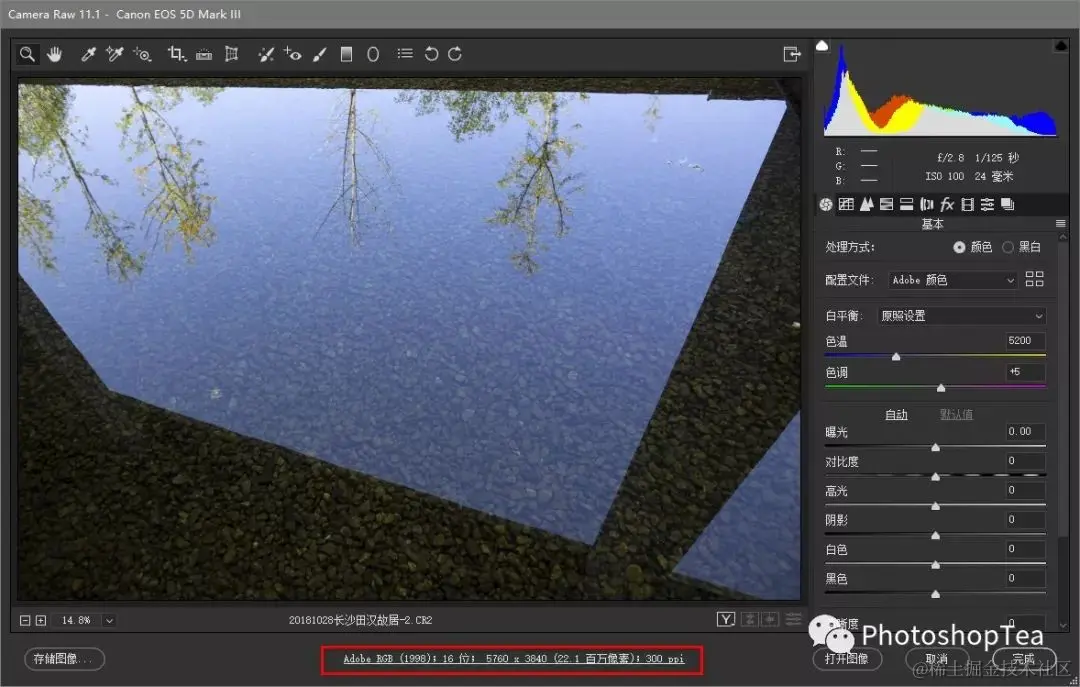1080x687 pixels.
Task: Browse profiles with the grid icon
Action: 1035,278
